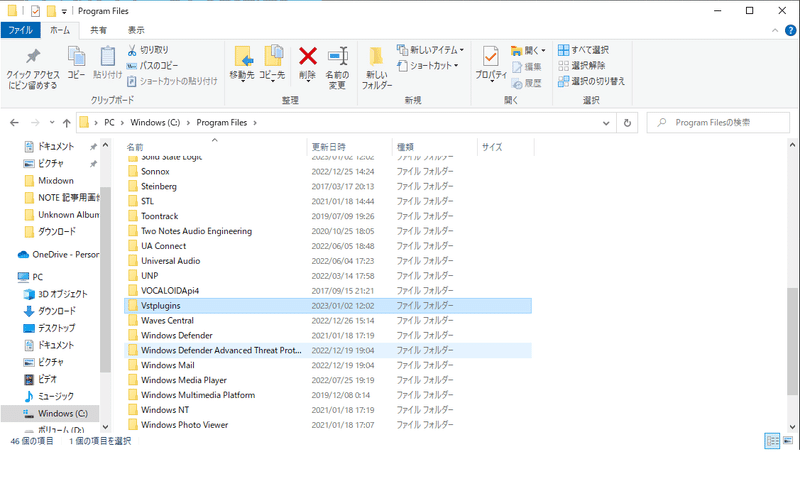Click Invert Selection (選択の切り替え)
This screenshot has width=800, height=478.
click(591, 81)
